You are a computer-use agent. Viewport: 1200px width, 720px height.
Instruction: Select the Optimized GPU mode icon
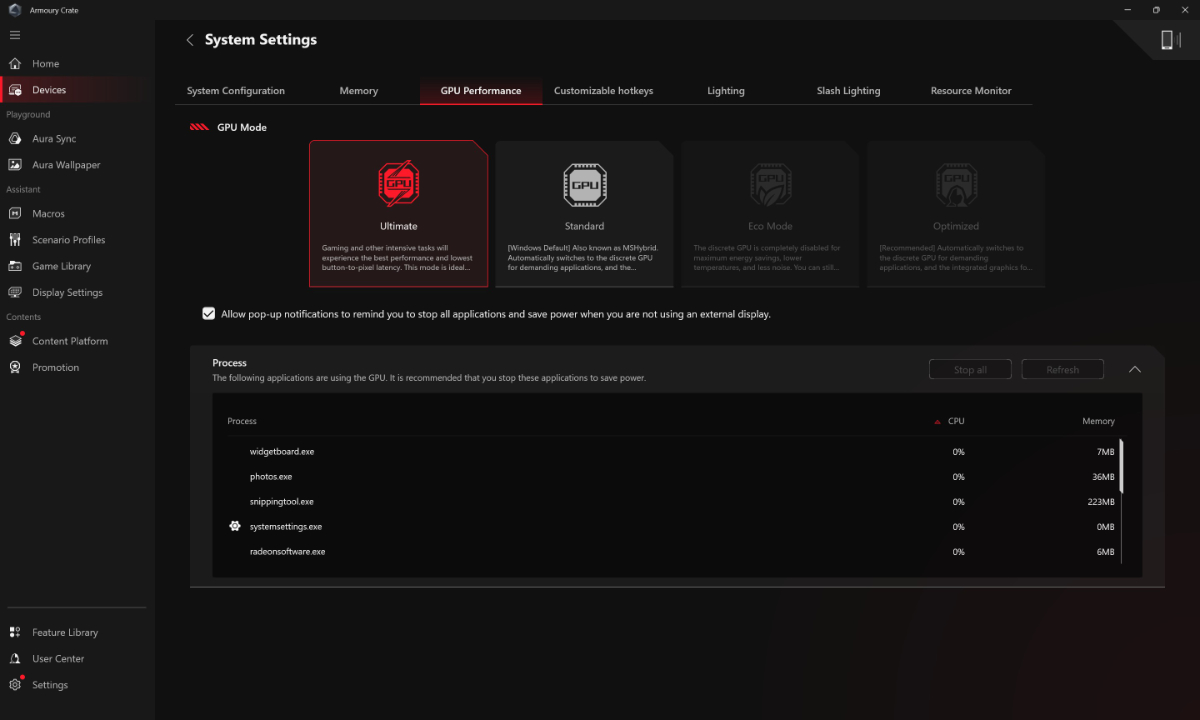click(956, 185)
